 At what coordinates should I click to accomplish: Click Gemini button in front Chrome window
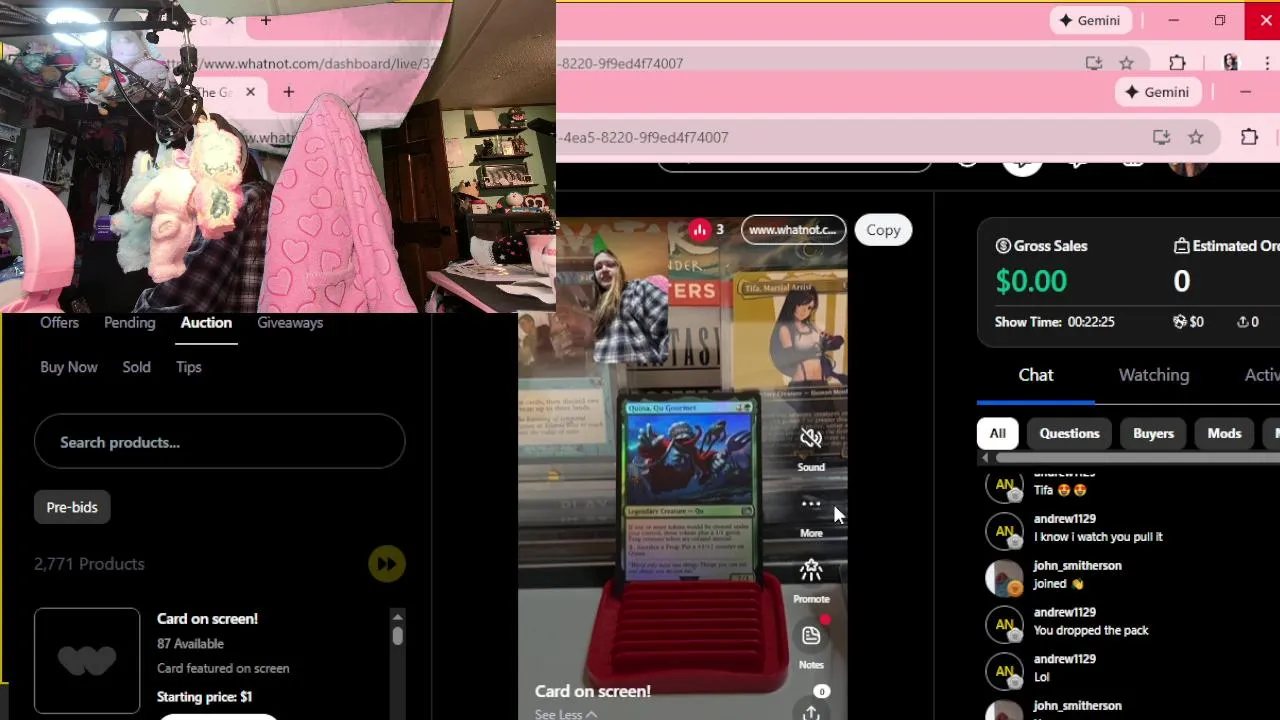tap(1158, 92)
